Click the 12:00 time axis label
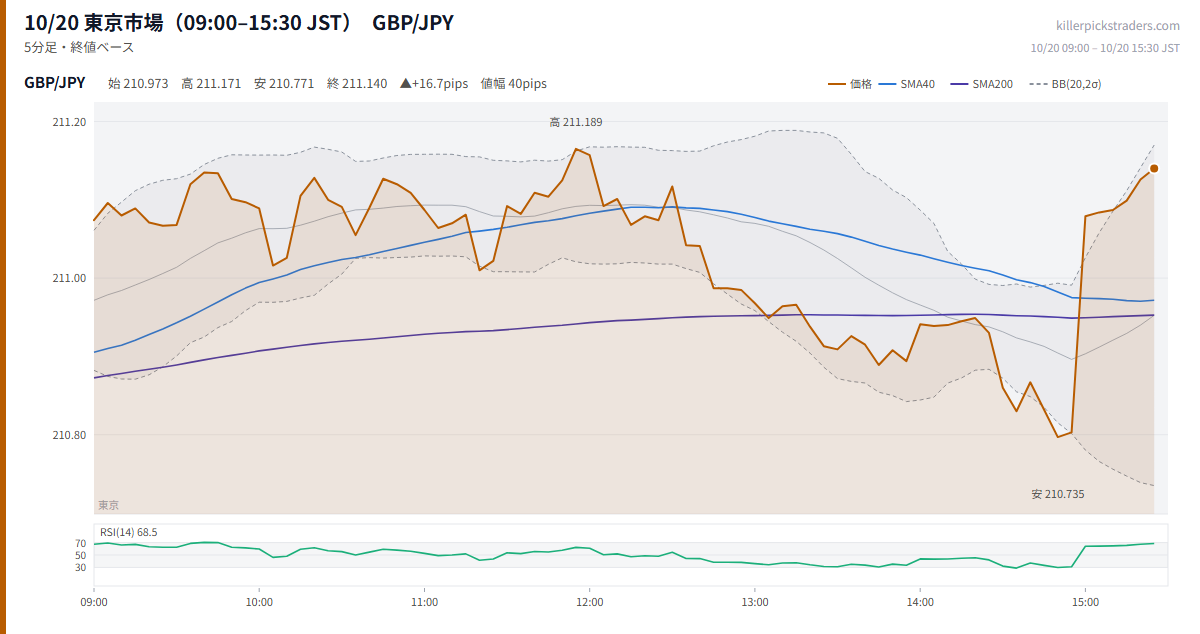Image resolution: width=1200 pixels, height=634 pixels. [x=590, y=602]
